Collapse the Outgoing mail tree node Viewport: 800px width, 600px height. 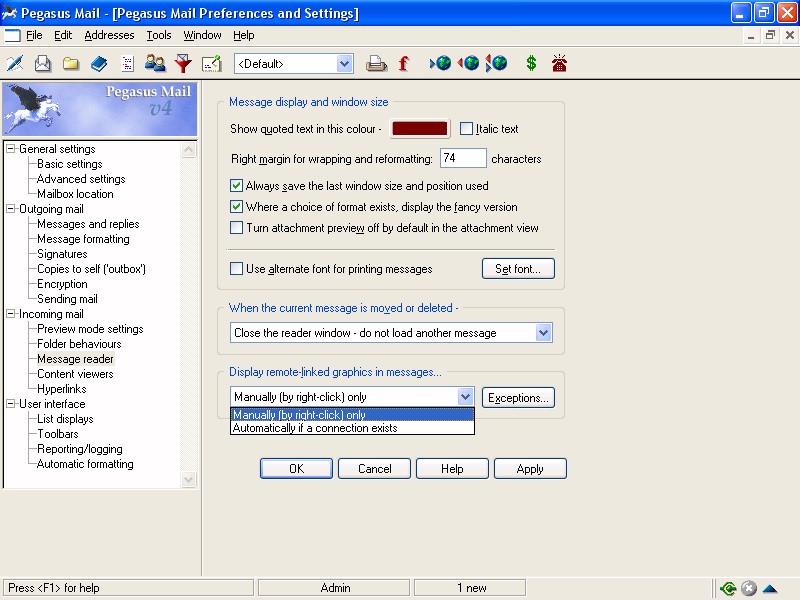[10, 209]
